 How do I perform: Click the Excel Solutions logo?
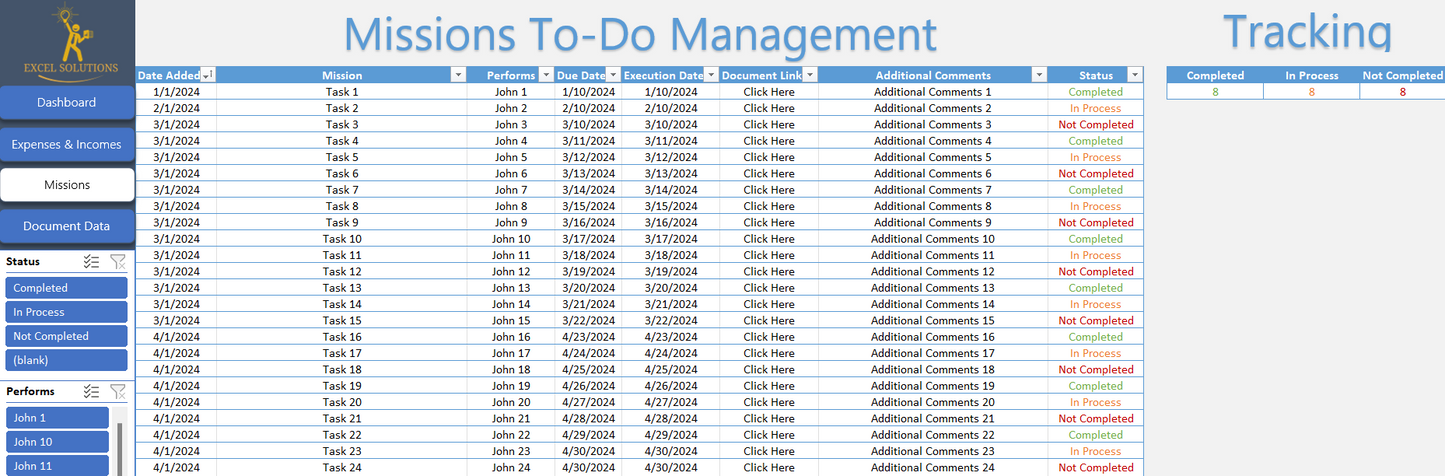click(x=70, y=40)
